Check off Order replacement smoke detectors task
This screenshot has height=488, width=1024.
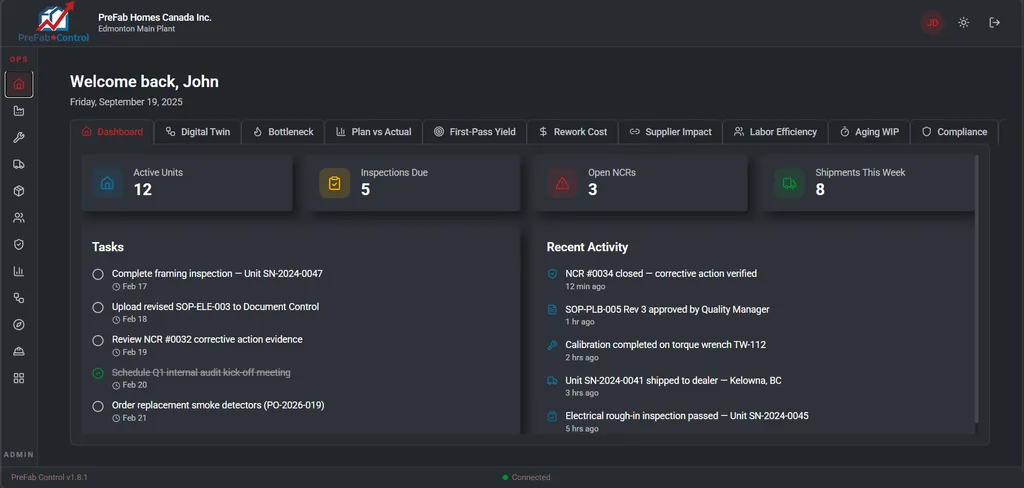(98, 406)
